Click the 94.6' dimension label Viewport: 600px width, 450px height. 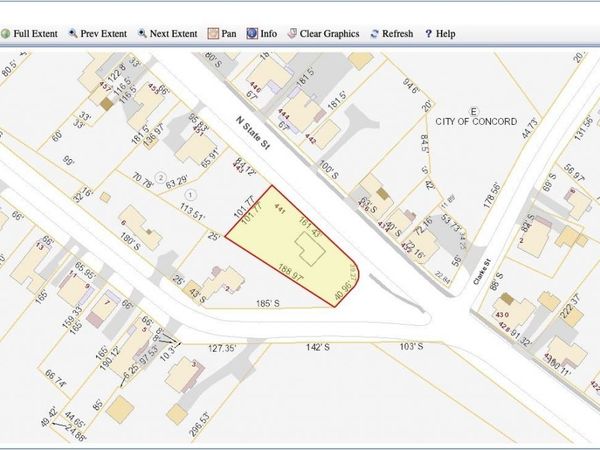pos(411,86)
